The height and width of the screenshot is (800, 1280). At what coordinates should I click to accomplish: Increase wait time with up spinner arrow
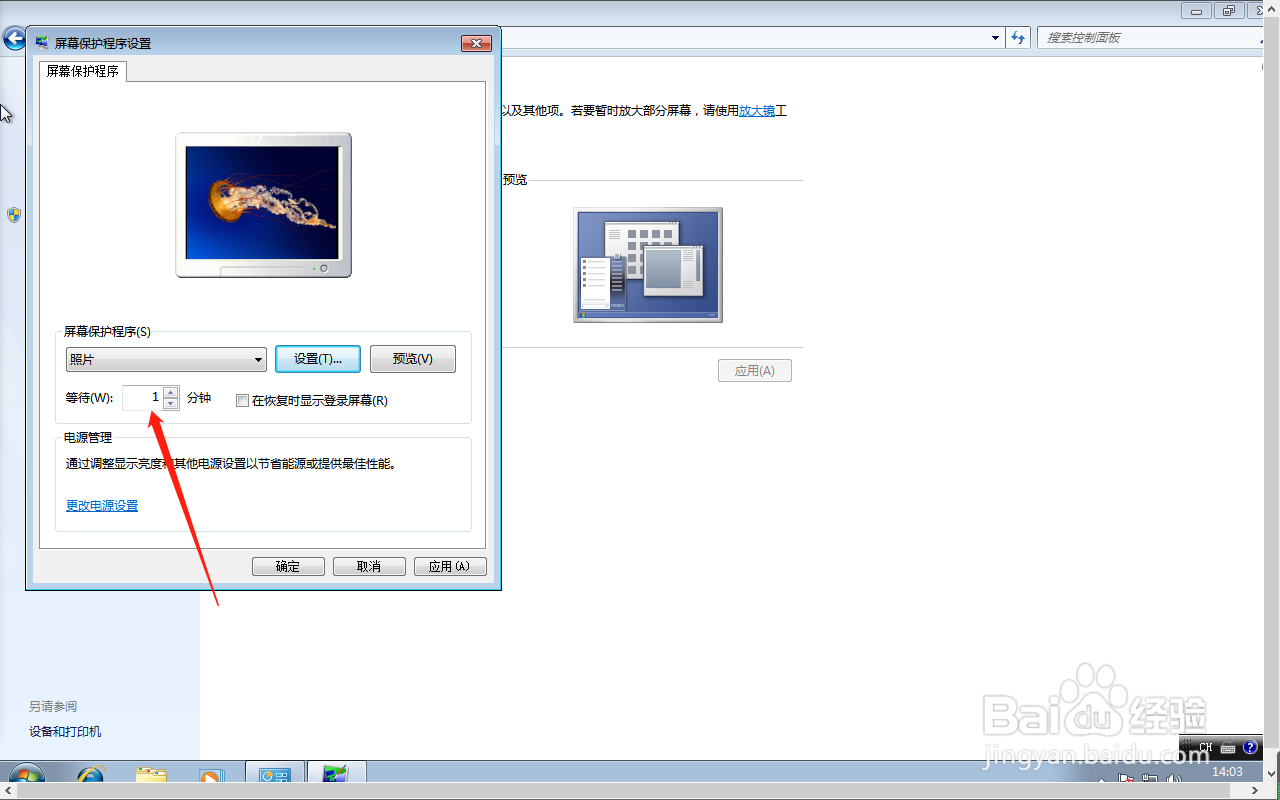(x=170, y=392)
